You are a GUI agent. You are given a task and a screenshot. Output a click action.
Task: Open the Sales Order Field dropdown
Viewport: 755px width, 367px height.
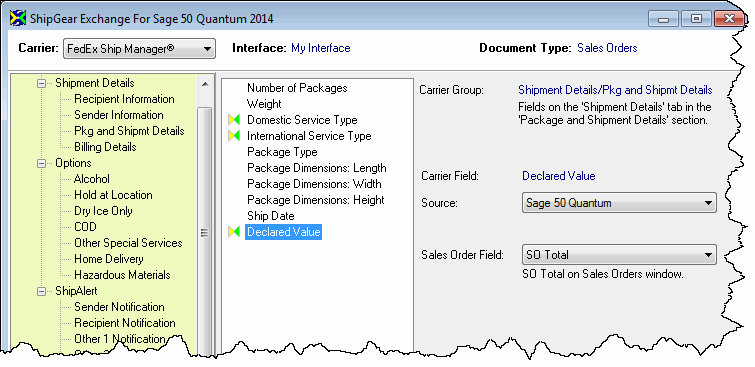(x=619, y=255)
